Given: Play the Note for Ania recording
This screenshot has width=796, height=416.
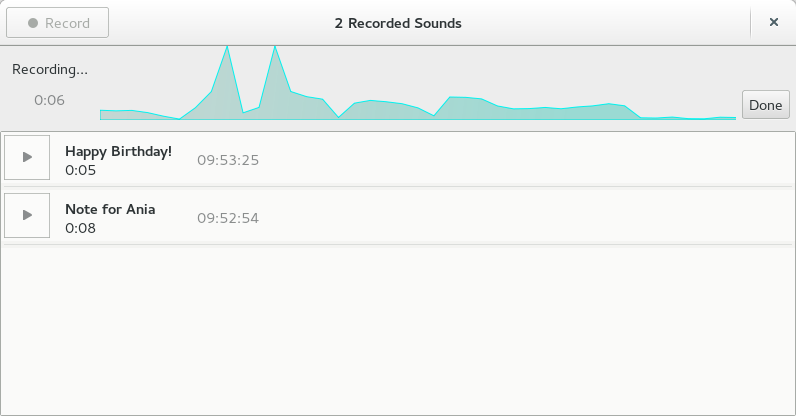Looking at the screenshot, I should pyautogui.click(x=27, y=215).
